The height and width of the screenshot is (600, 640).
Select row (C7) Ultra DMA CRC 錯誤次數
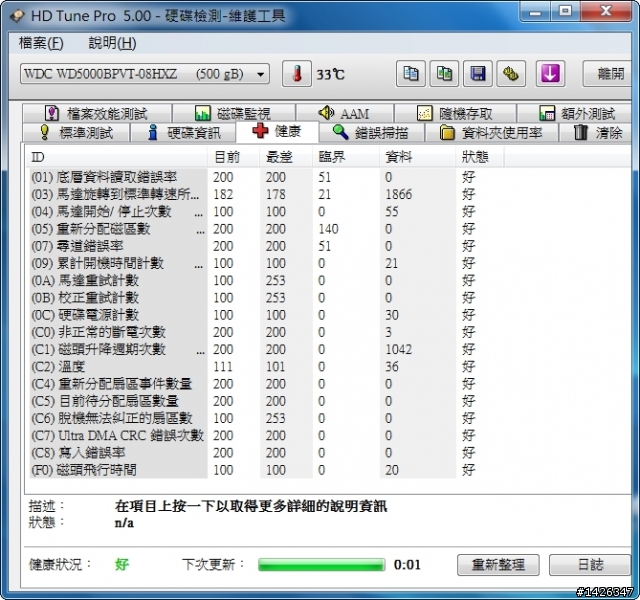coord(267,436)
